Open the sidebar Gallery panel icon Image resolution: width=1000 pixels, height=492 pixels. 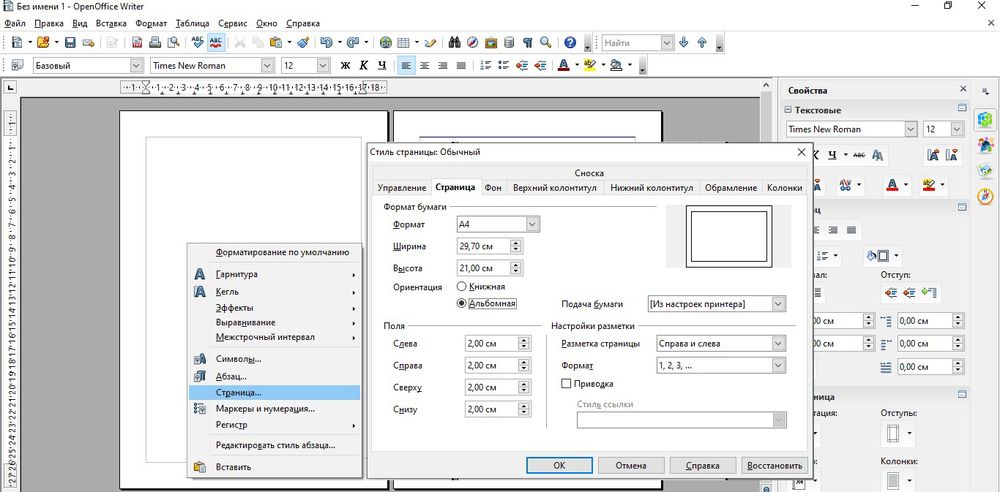[984, 170]
